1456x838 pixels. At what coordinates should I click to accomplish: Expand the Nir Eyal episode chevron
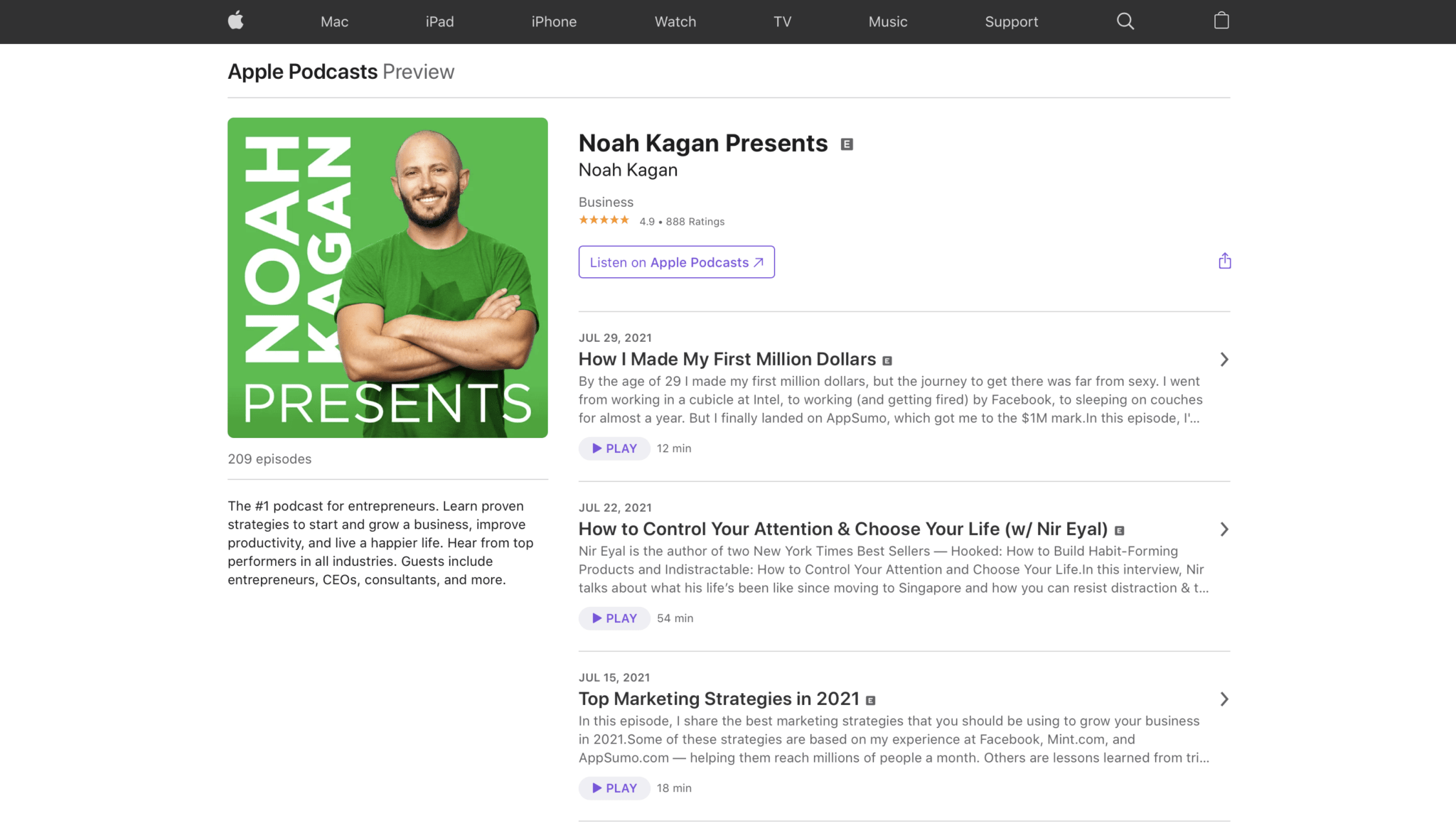[x=1224, y=530]
